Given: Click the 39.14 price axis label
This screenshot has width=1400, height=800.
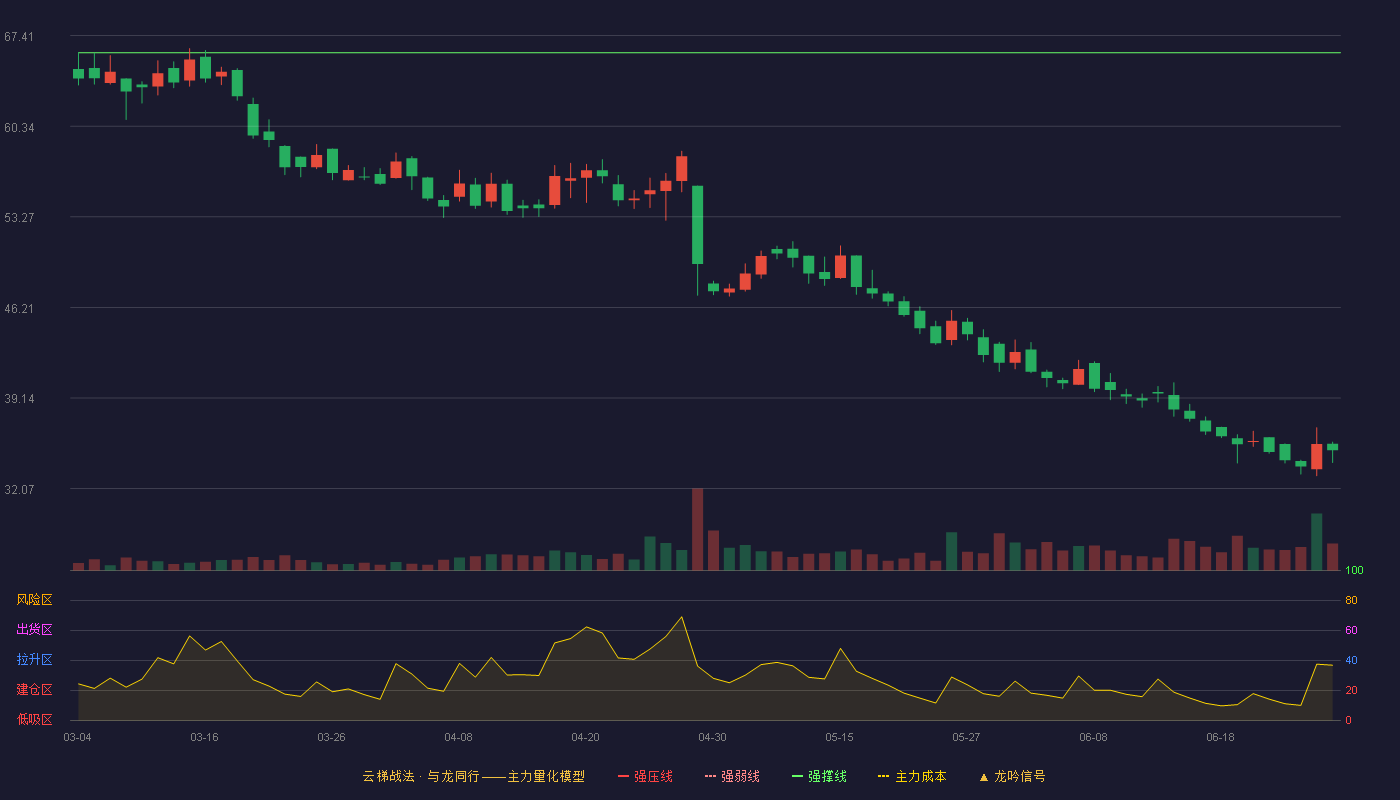Looking at the screenshot, I should click(19, 398).
